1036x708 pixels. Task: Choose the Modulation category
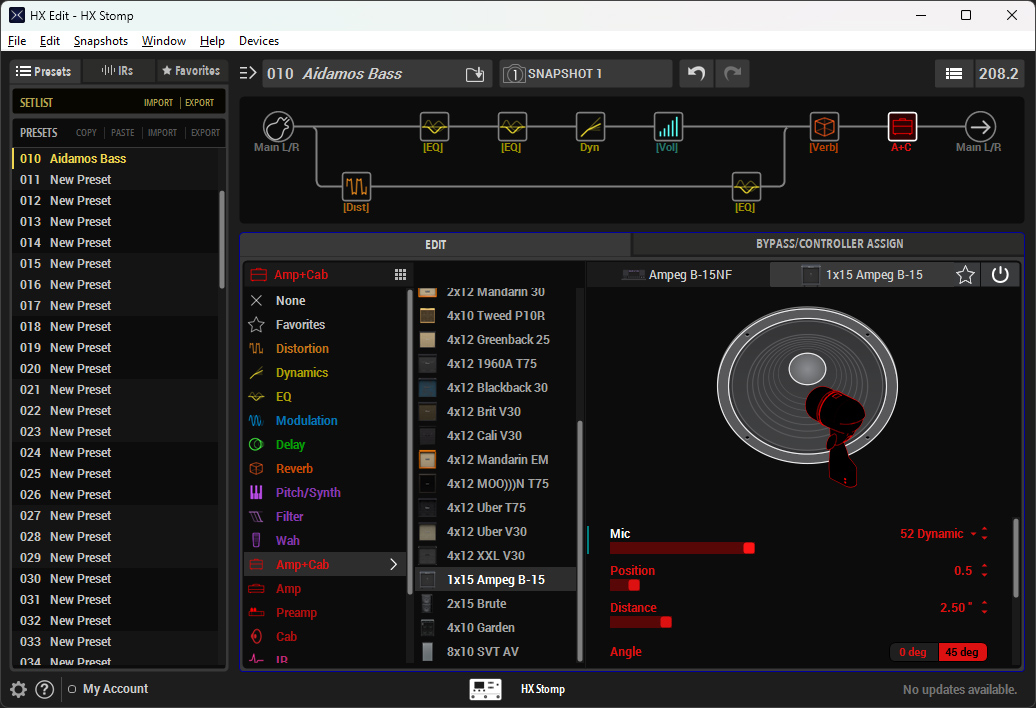(x=307, y=421)
